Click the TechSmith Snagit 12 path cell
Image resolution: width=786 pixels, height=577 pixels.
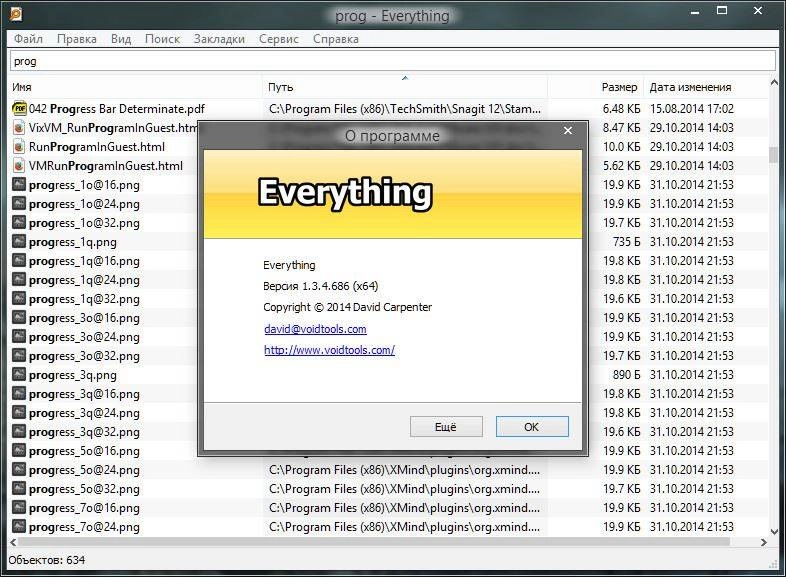pos(405,109)
